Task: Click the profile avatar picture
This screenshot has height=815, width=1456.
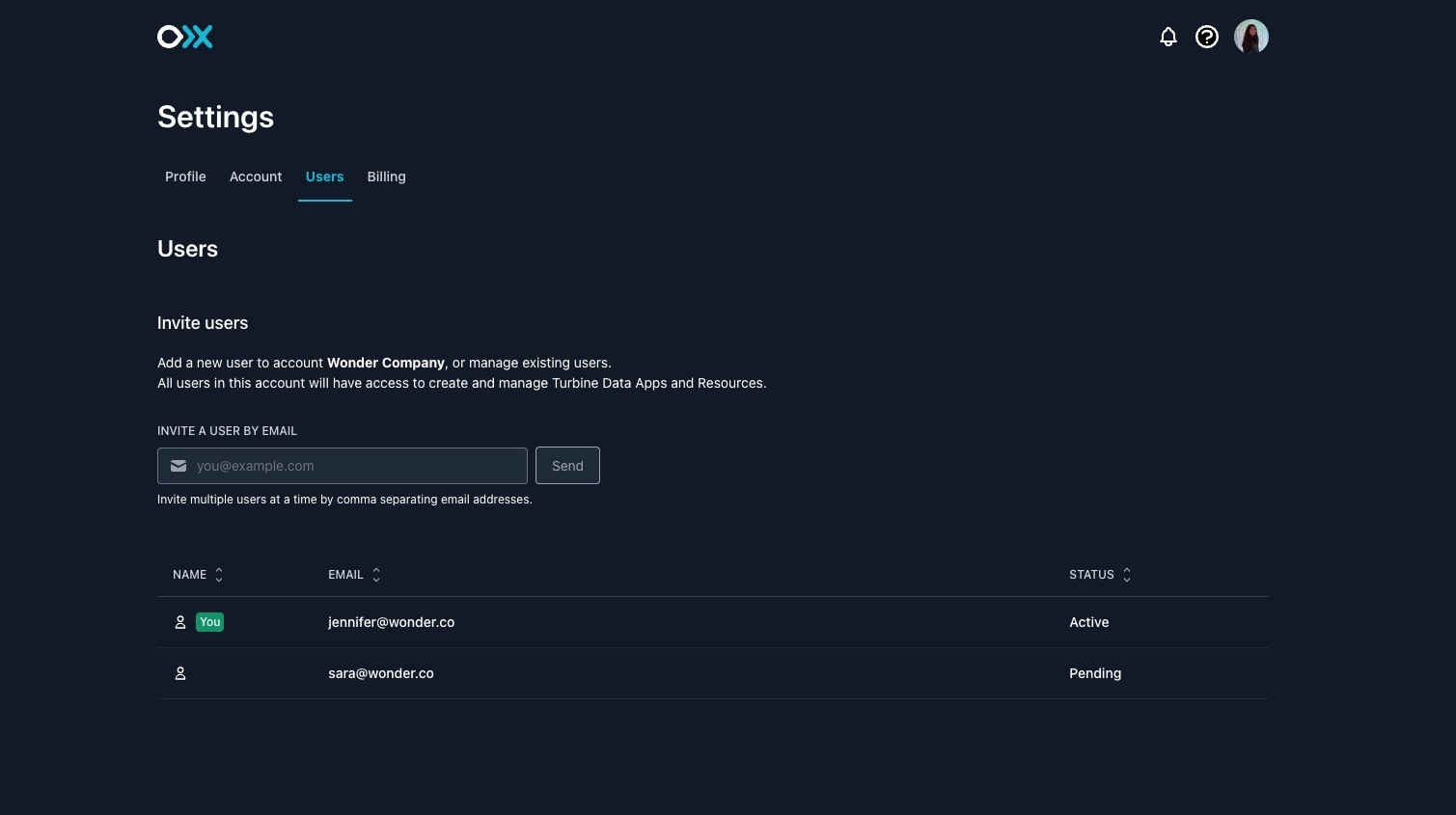Action: click(1250, 36)
